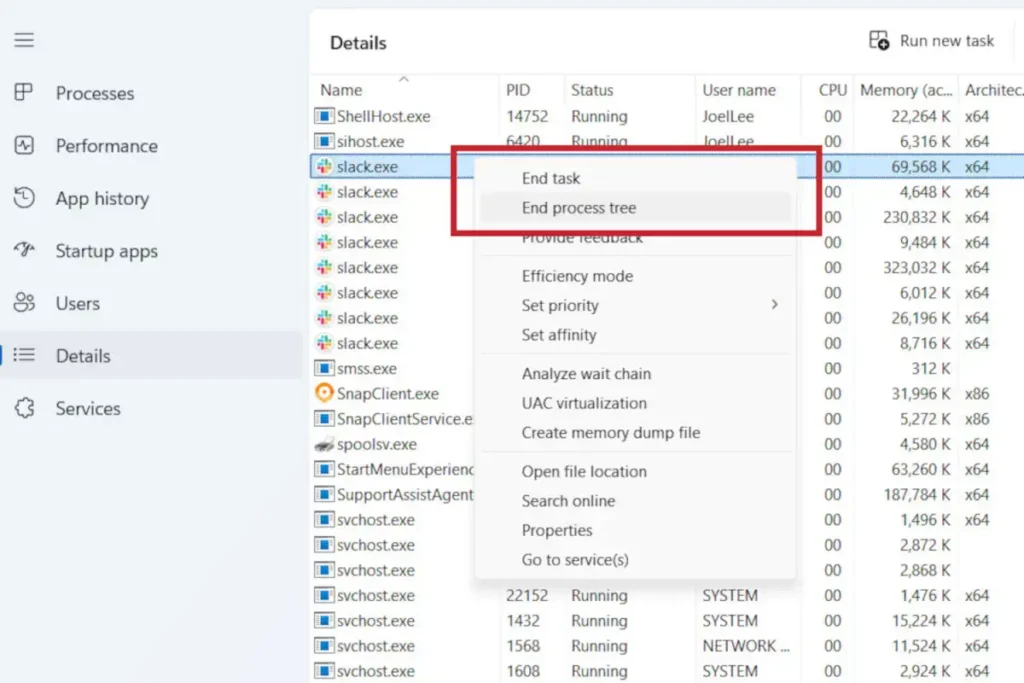Select the smss.exe process name
This screenshot has width=1024, height=683.
366,368
